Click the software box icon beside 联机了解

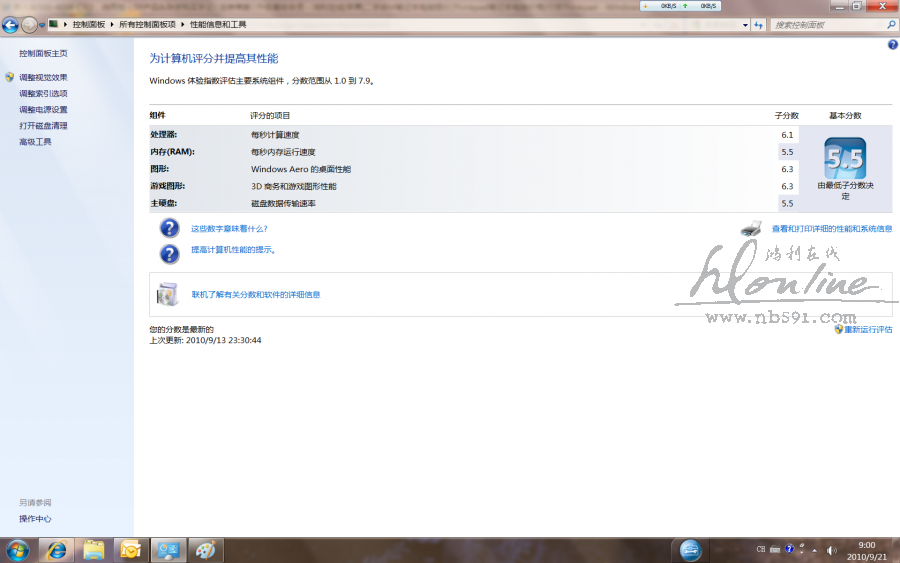(x=168, y=294)
